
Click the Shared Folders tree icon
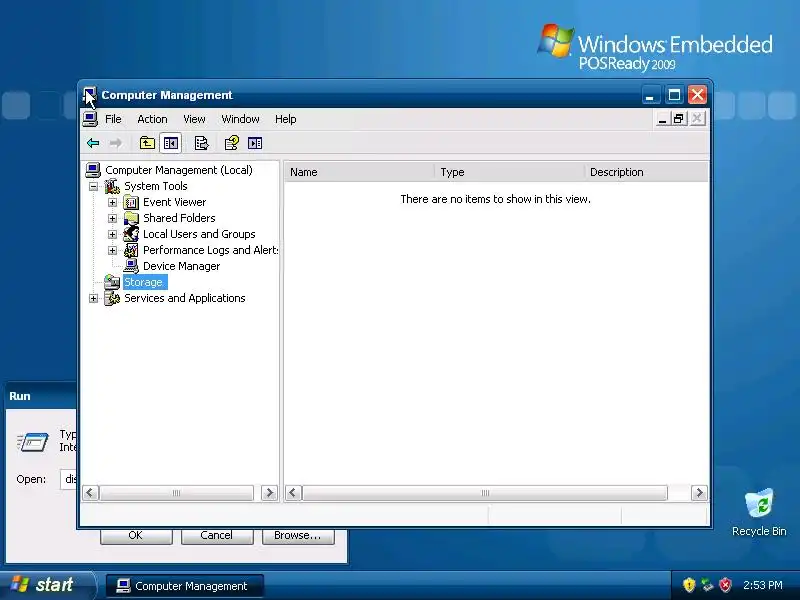[x=131, y=218]
